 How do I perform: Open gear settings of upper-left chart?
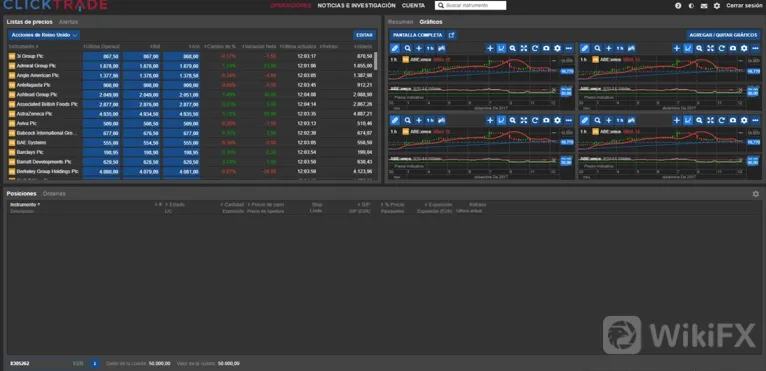click(557, 48)
